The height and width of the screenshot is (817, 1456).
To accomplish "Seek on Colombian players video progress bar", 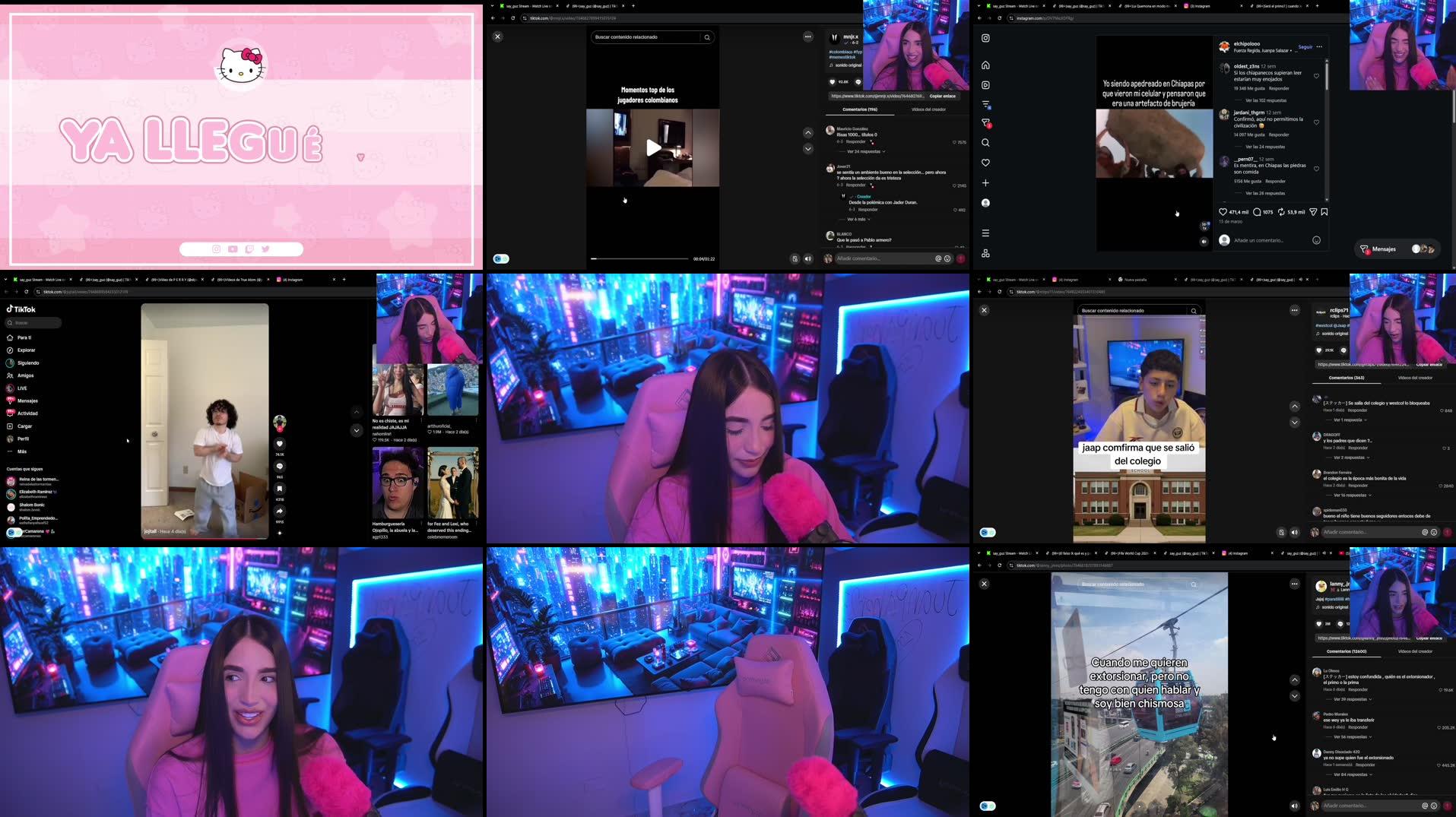I will coord(639,259).
